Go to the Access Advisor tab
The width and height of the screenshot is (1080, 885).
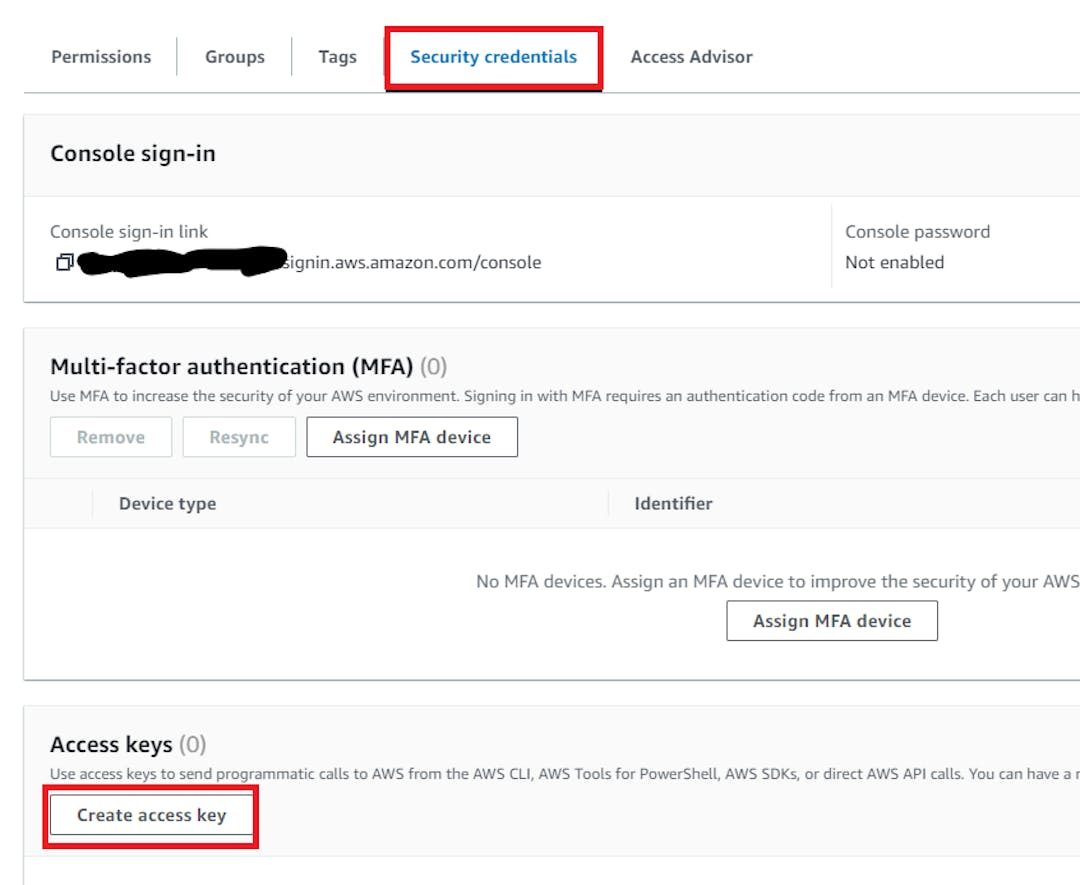[x=691, y=57]
